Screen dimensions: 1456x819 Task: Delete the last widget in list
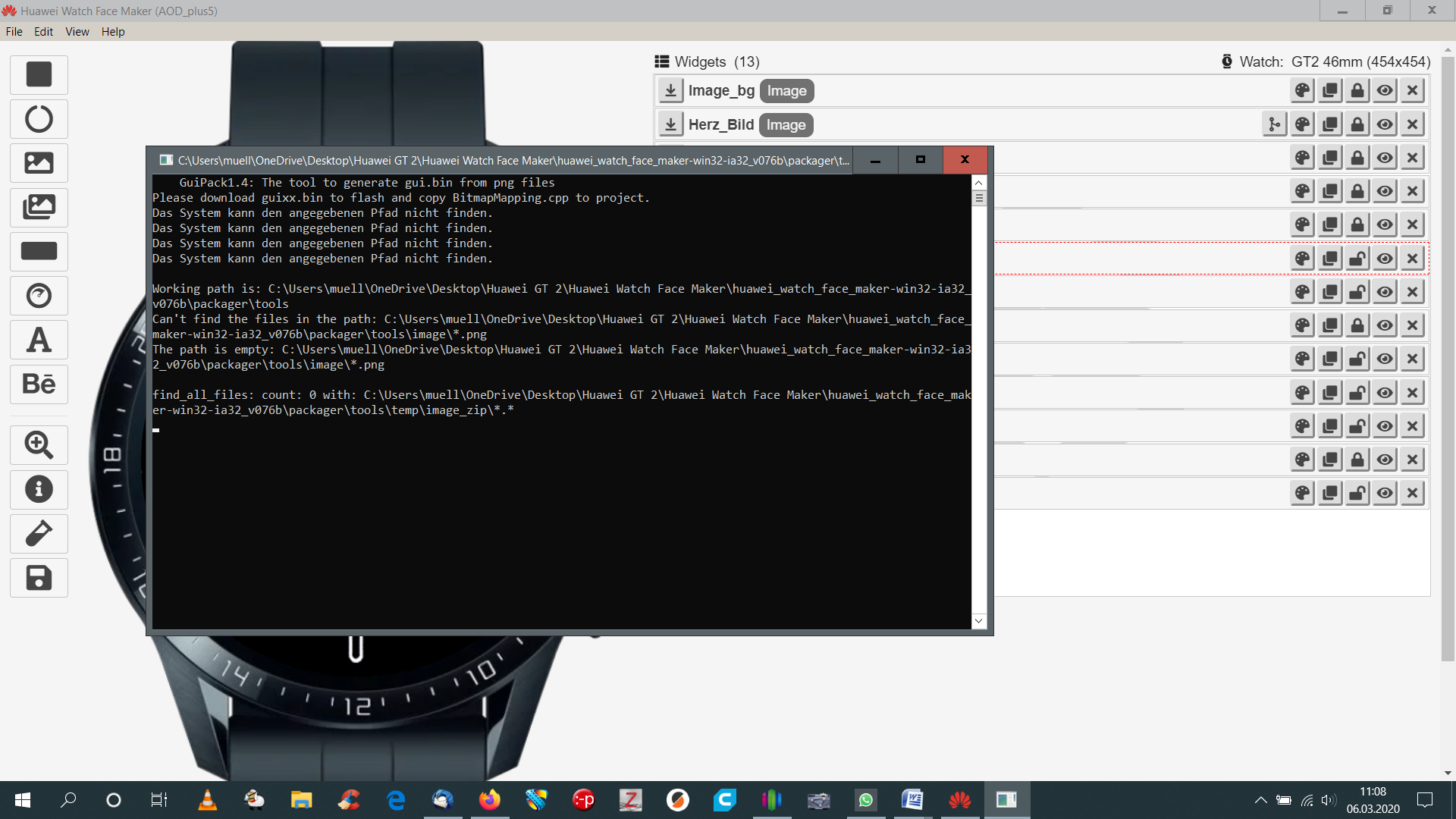[x=1412, y=493]
